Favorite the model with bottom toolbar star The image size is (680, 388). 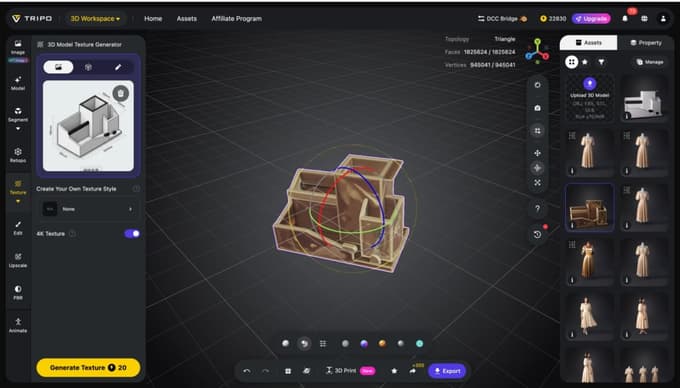click(394, 371)
